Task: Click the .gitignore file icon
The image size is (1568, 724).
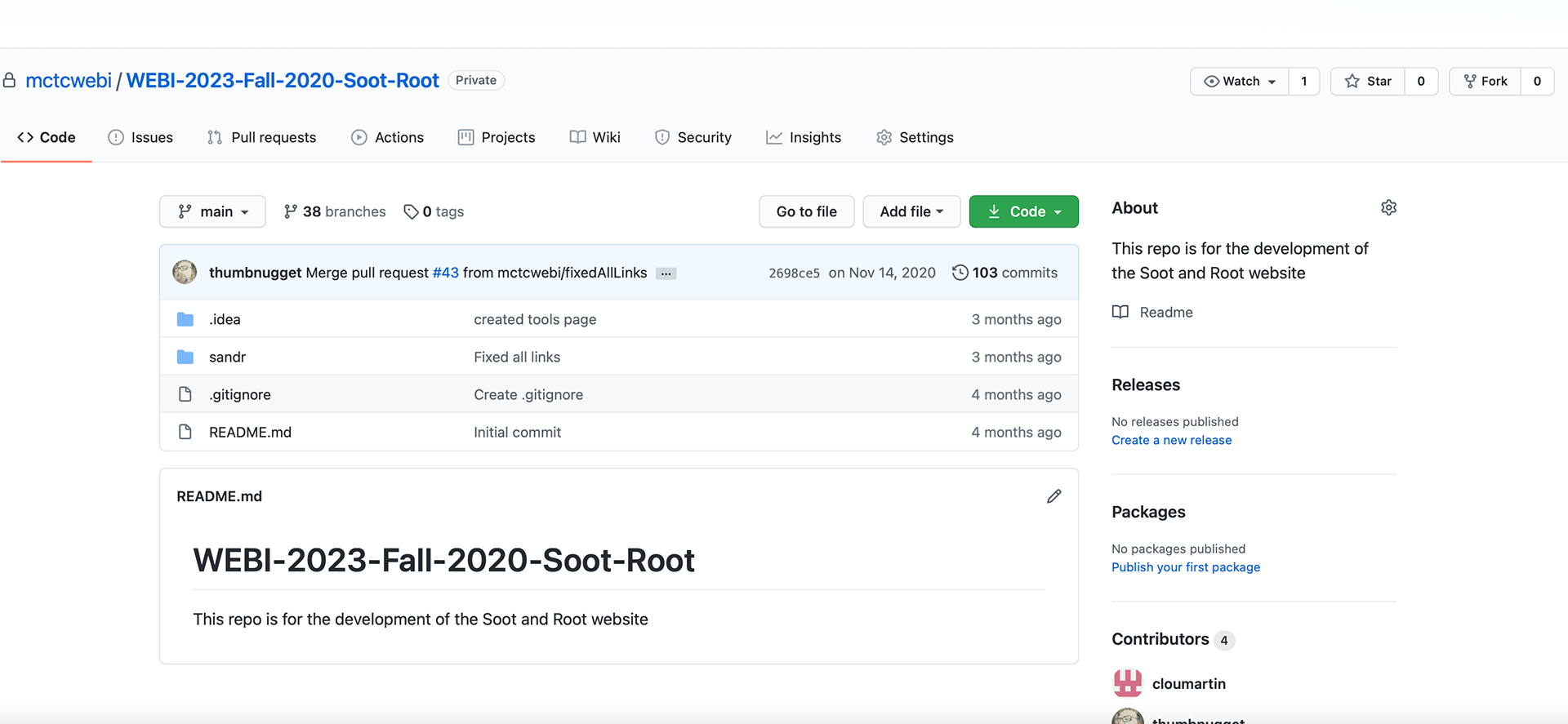Action: [x=185, y=394]
